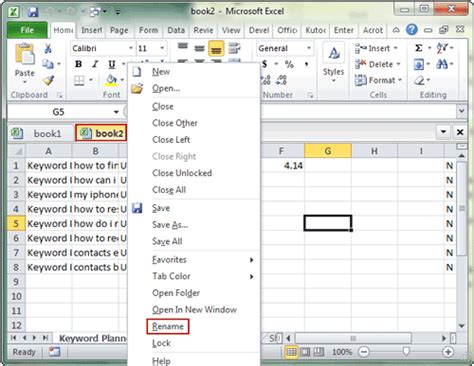Toggle bottom align button

coord(216,49)
